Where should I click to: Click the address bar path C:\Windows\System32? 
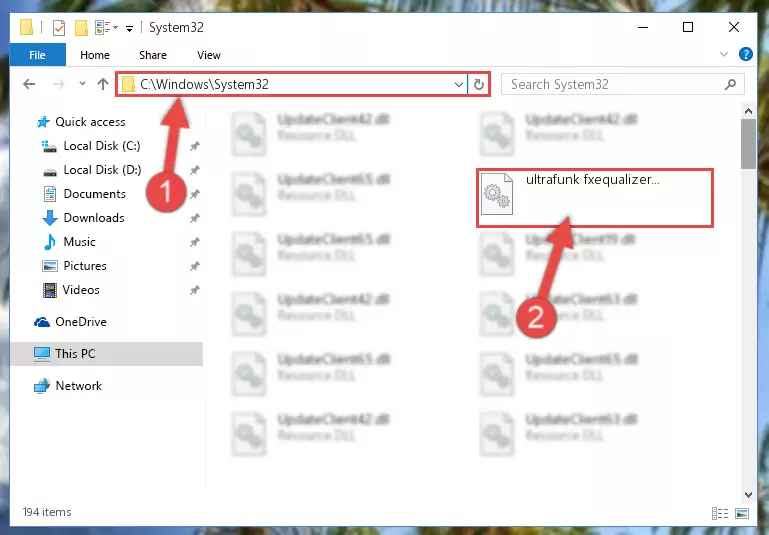204,84
